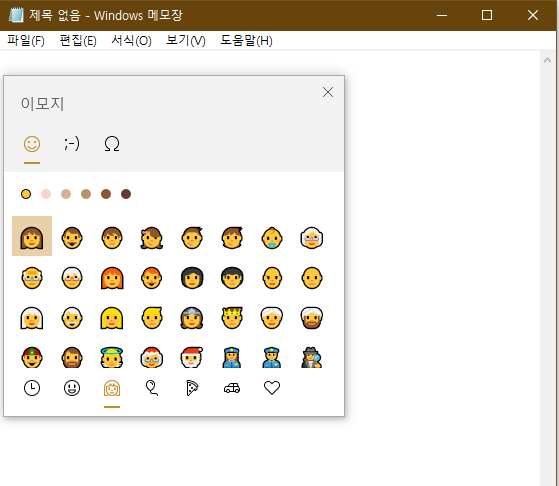
Task: Insert the man with goatee emoji
Action: (72, 238)
